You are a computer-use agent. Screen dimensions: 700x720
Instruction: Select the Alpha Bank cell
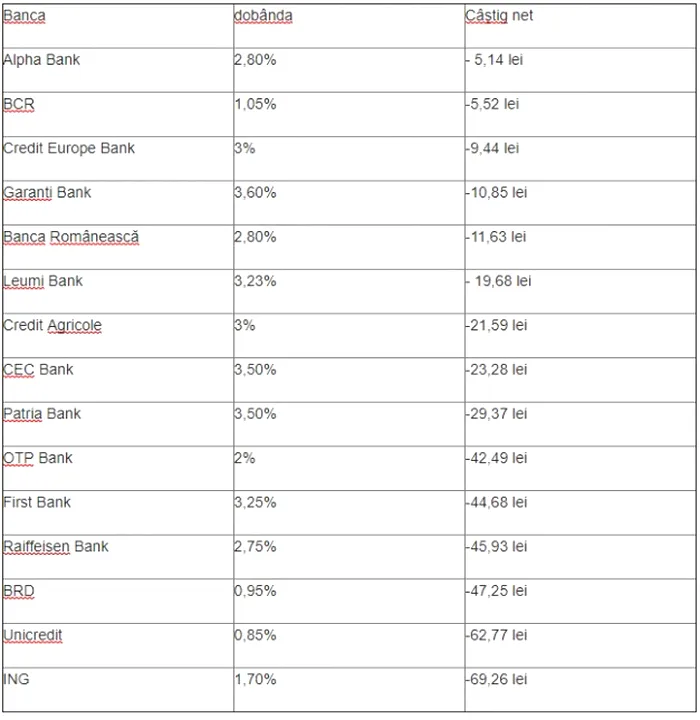click(42, 60)
